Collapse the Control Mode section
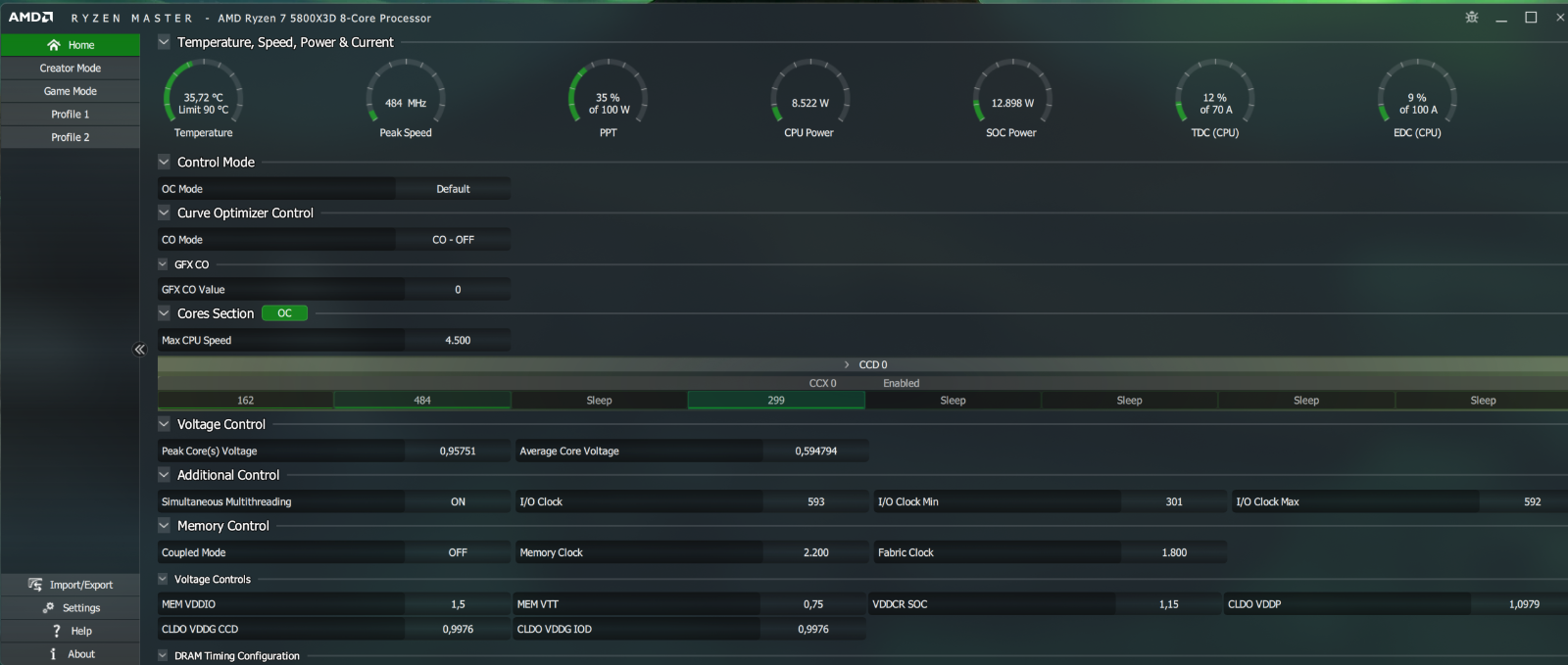Screen dimensions: 1568x665 click(x=164, y=163)
